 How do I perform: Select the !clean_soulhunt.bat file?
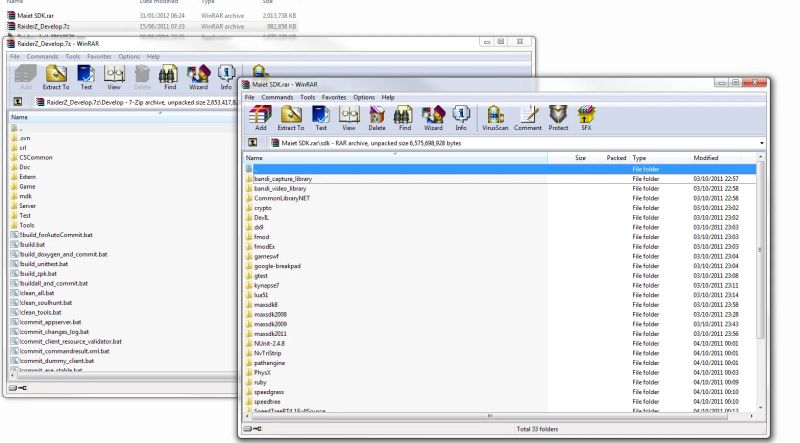pos(45,303)
